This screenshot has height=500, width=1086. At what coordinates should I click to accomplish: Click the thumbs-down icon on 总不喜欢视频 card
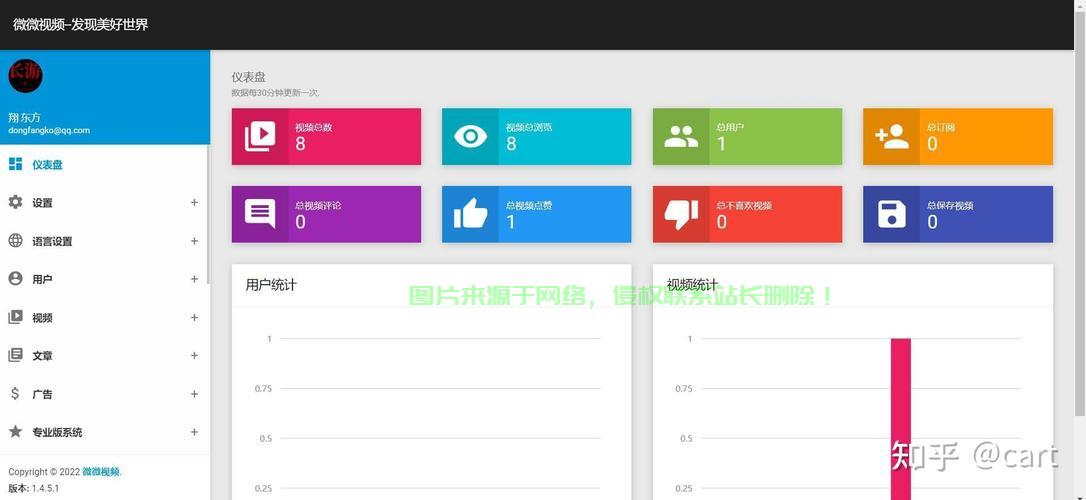(x=681, y=215)
